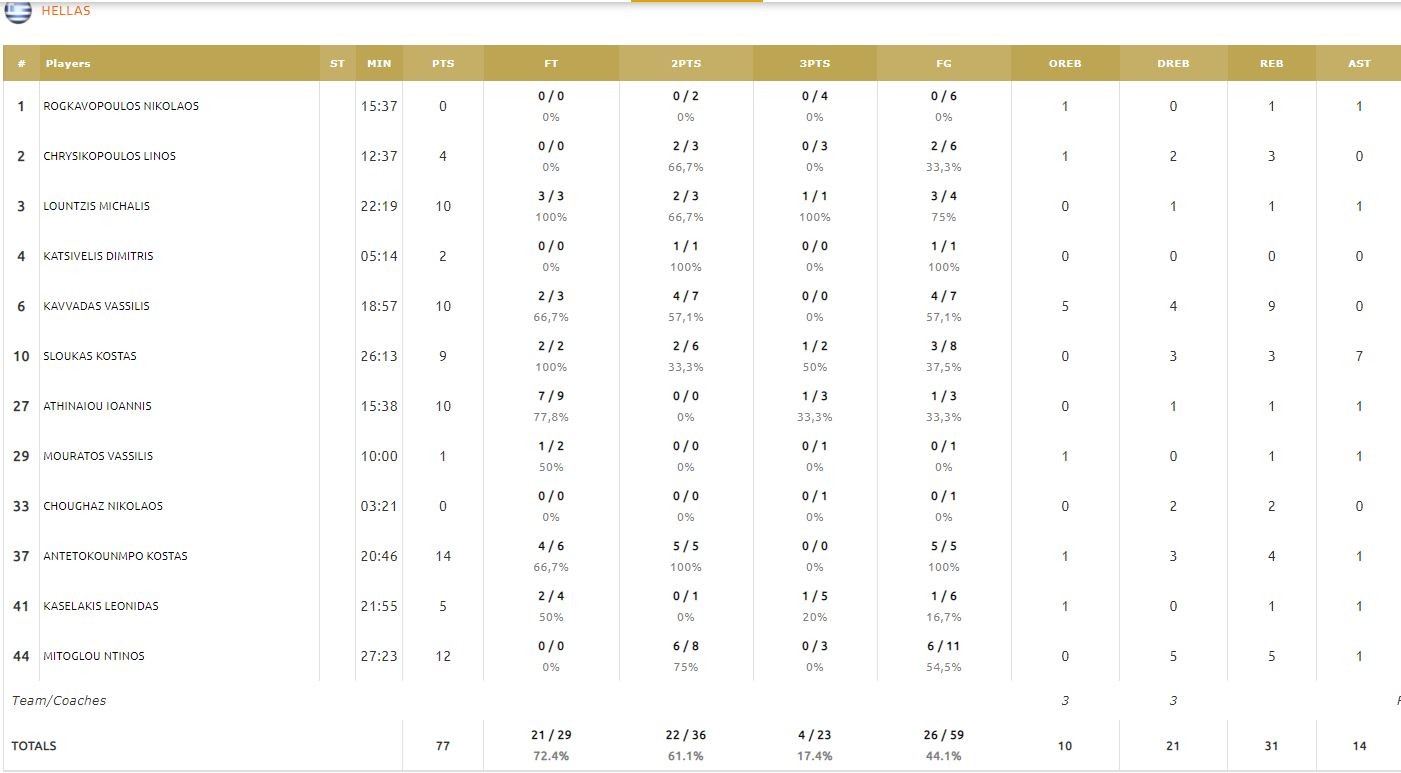Viewport: 1401px width, 773px height.
Task: Click the AST column header
Action: point(1359,63)
